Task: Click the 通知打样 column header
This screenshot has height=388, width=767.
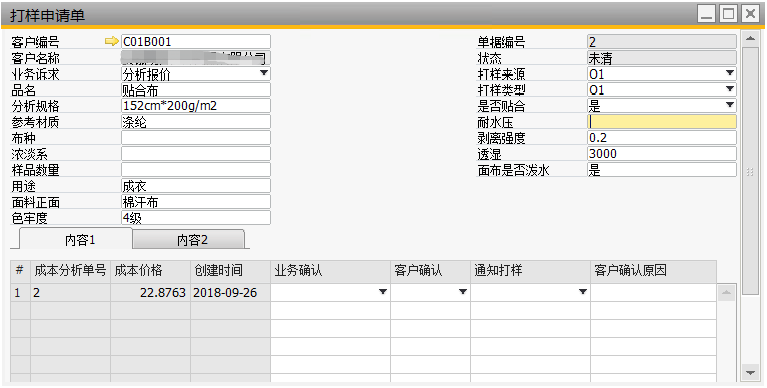Action: pyautogui.click(x=530, y=271)
